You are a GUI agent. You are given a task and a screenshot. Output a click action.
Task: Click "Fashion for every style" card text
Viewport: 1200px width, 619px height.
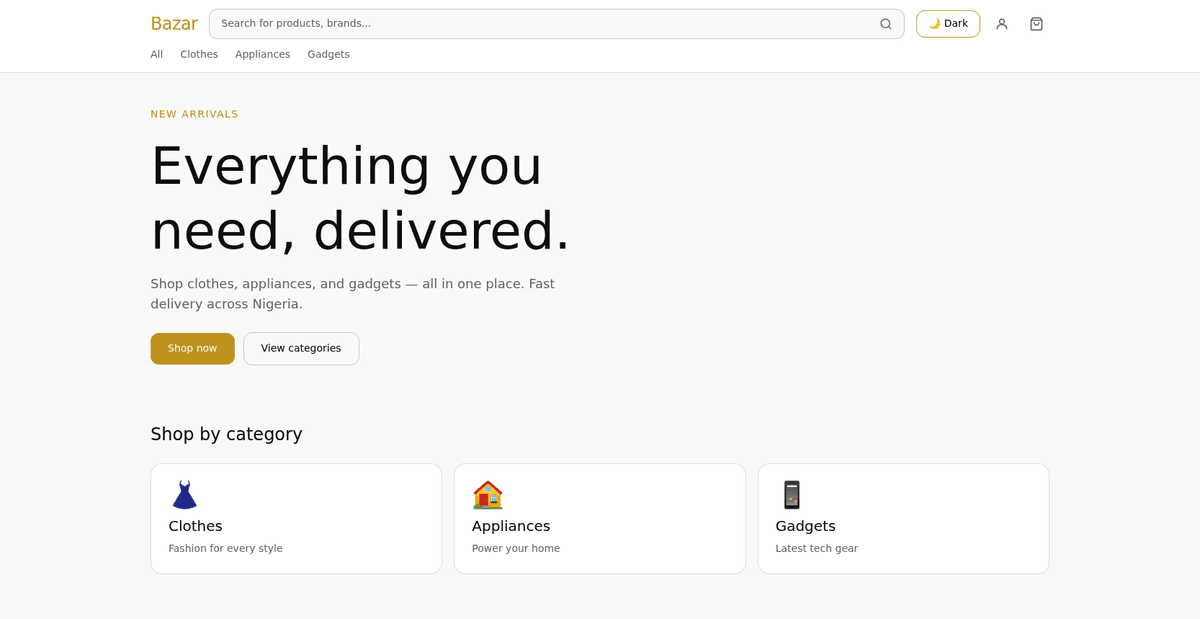click(x=226, y=548)
